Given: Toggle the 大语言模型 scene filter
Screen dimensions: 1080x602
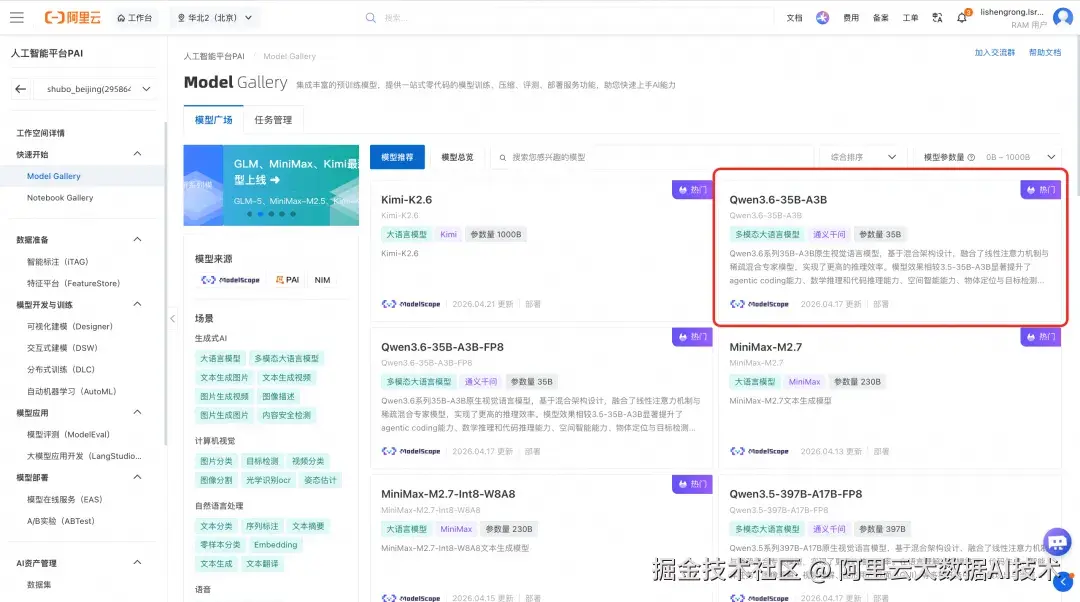Looking at the screenshot, I should tap(220, 358).
